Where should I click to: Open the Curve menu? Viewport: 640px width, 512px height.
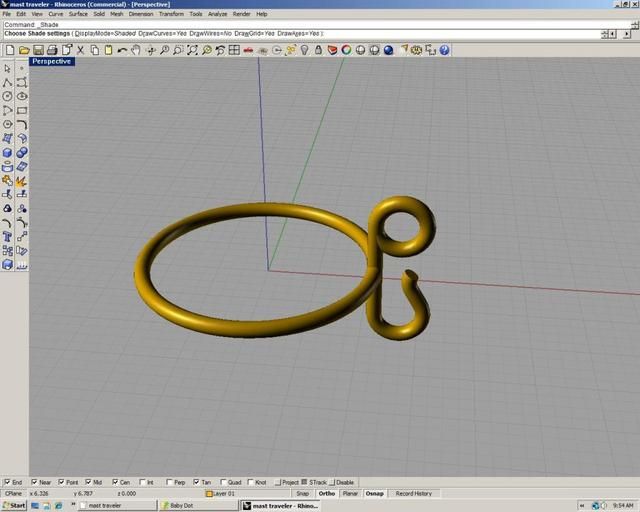[x=56, y=14]
